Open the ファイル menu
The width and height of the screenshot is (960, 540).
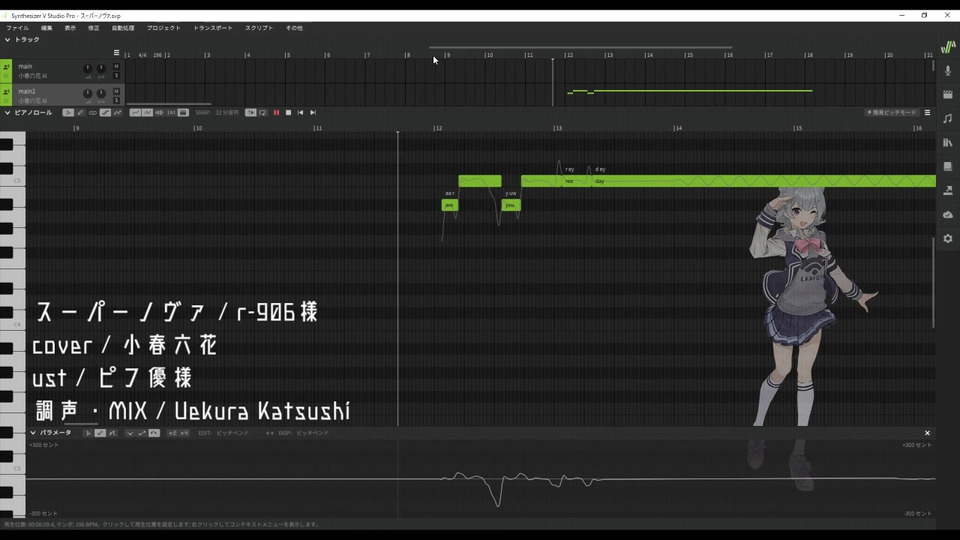(x=17, y=28)
